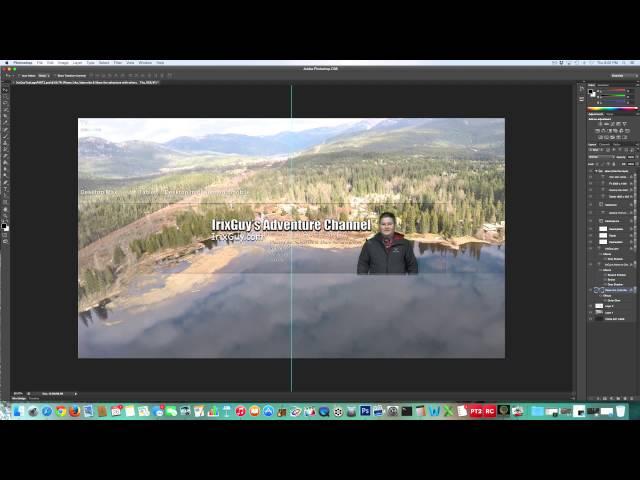Select the Horizontal Type tool

click(5, 189)
